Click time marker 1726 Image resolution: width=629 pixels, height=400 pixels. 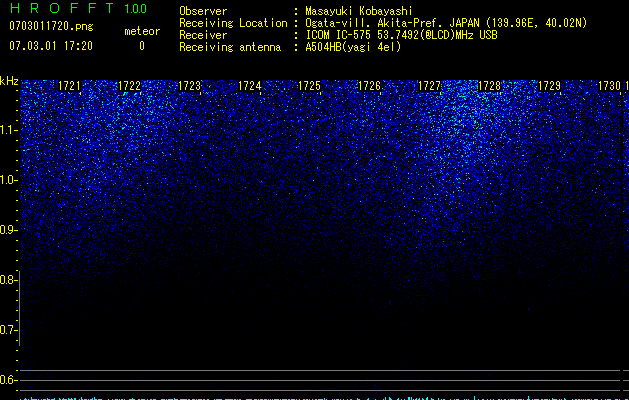[x=369, y=86]
